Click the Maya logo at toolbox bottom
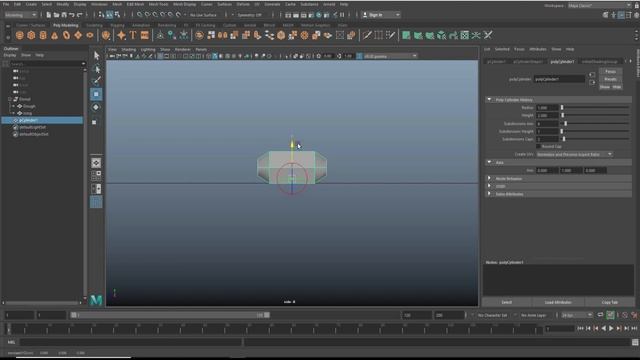Screen dimensions: 640x360 96,300
